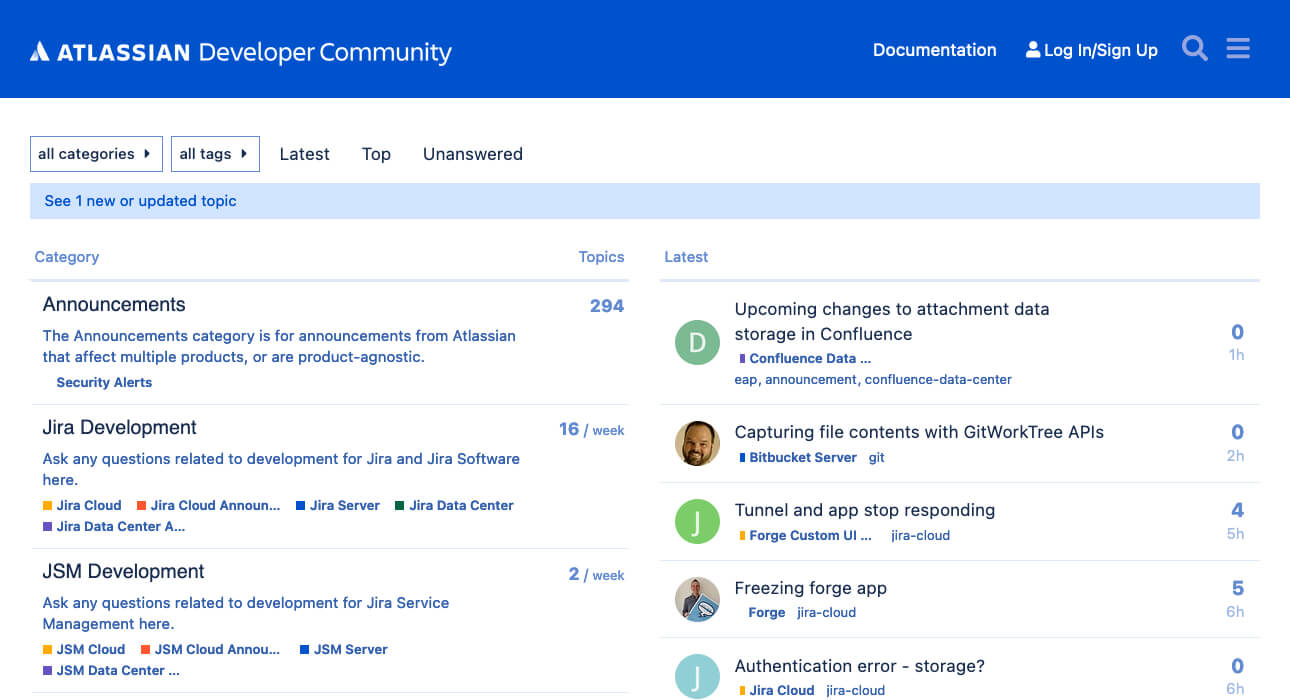The width and height of the screenshot is (1290, 700).
Task: Click the person icon beside Log In/Sign Up
Action: click(x=1031, y=48)
